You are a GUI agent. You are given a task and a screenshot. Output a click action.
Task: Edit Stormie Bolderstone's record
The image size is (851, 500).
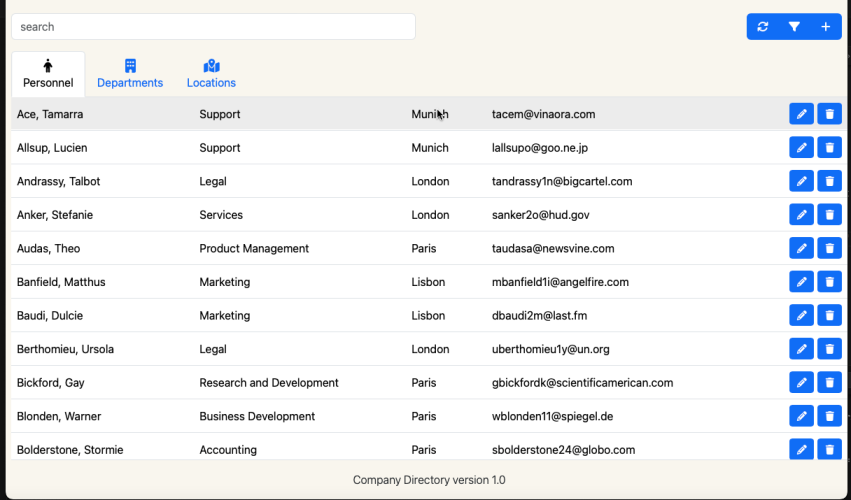point(801,450)
